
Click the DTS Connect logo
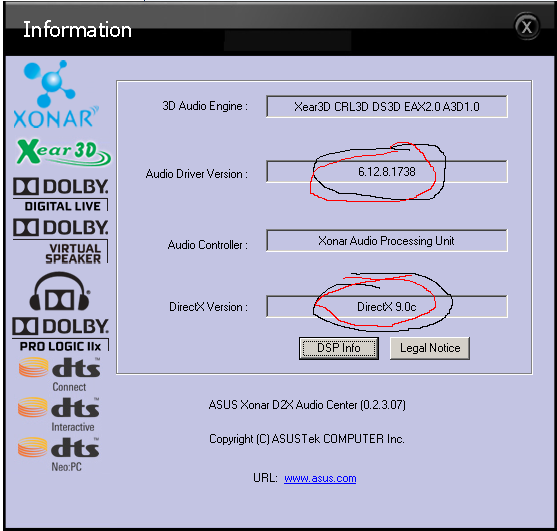click(x=60, y=374)
